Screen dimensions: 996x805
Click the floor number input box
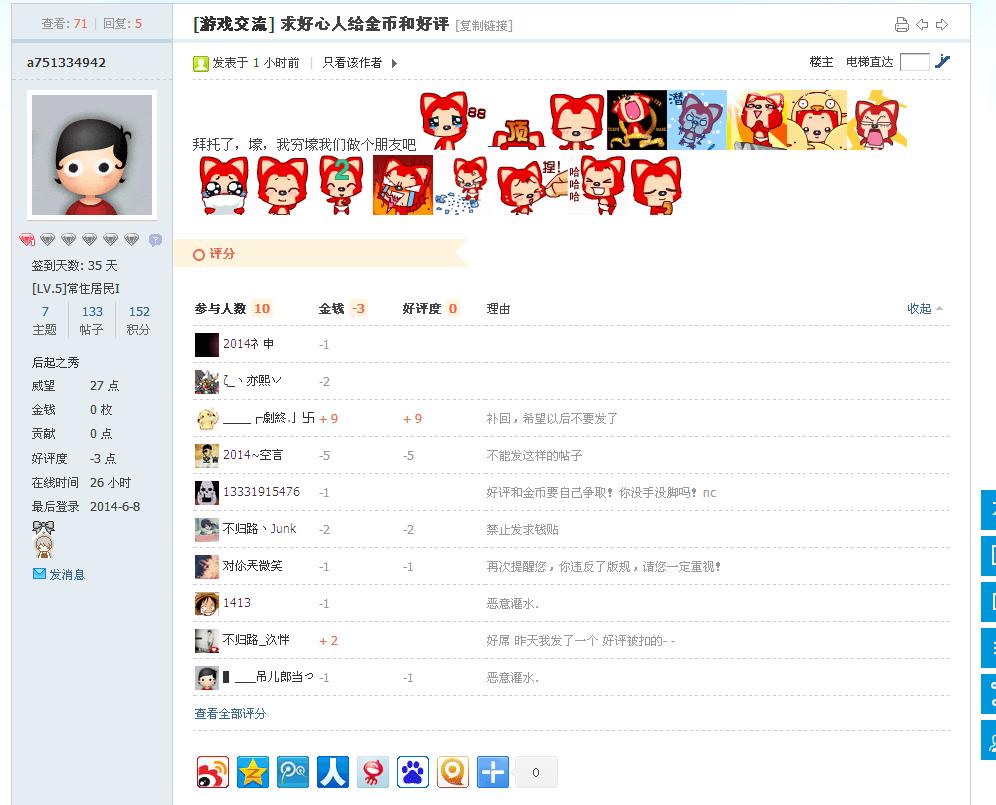[x=915, y=62]
